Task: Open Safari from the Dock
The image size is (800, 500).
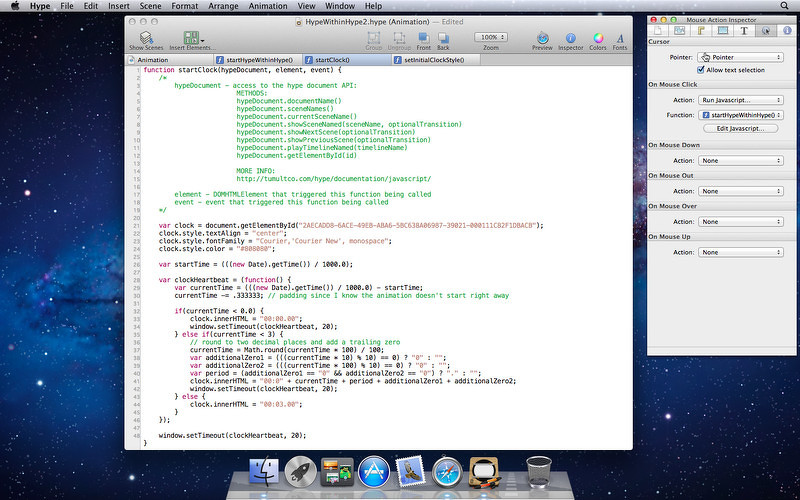Action: tap(447, 472)
